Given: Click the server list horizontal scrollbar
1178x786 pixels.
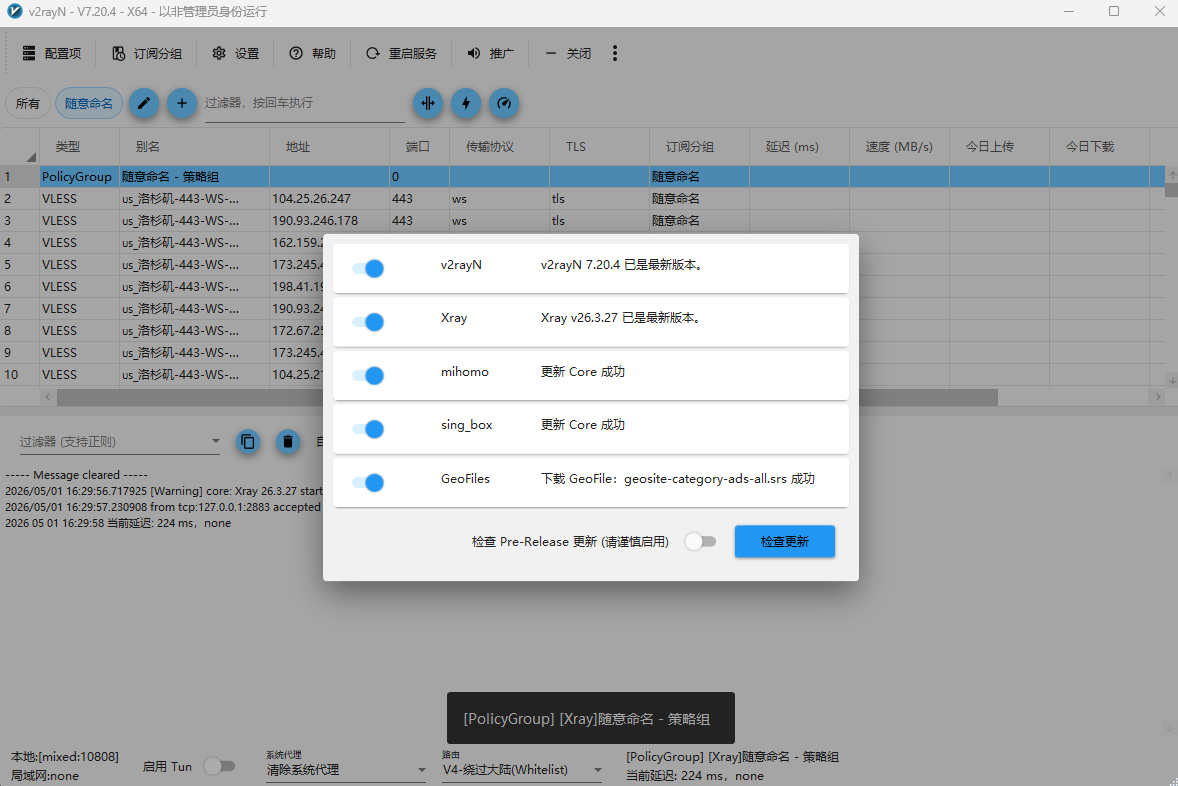Looking at the screenshot, I should pyautogui.click(x=527, y=397).
